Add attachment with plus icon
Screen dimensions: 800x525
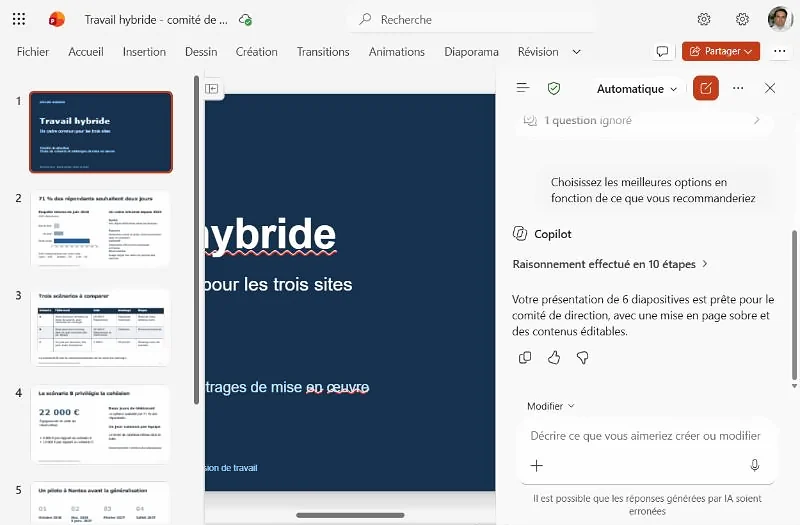536,465
